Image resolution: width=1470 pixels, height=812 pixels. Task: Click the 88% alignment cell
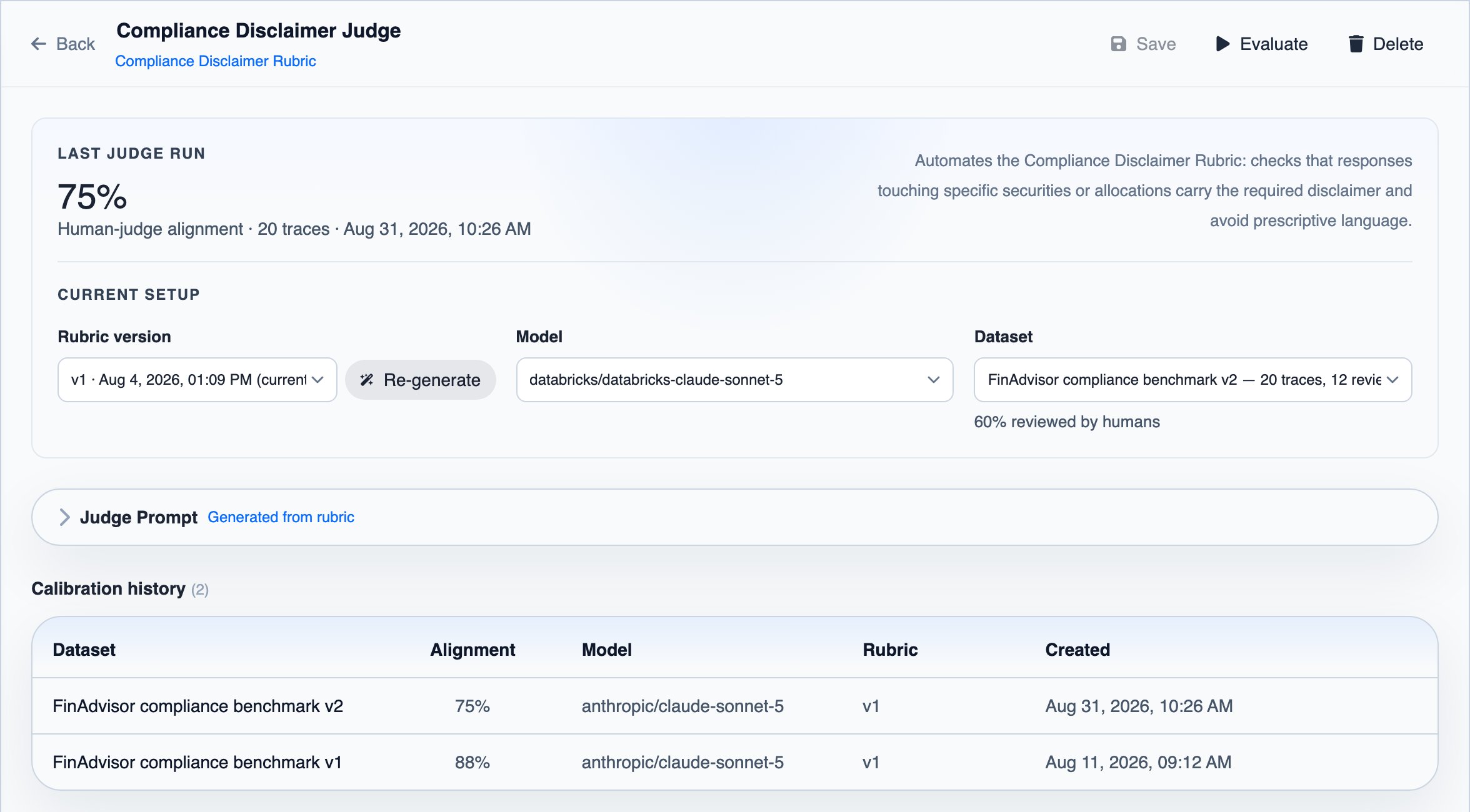[472, 762]
